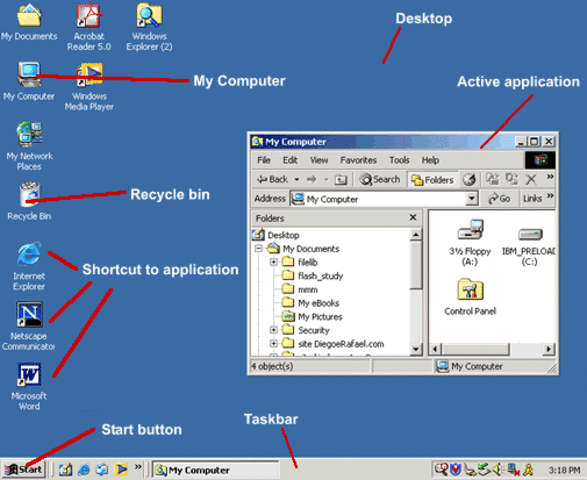587x480 pixels.
Task: Click the Start button
Action: pyautogui.click(x=23, y=469)
